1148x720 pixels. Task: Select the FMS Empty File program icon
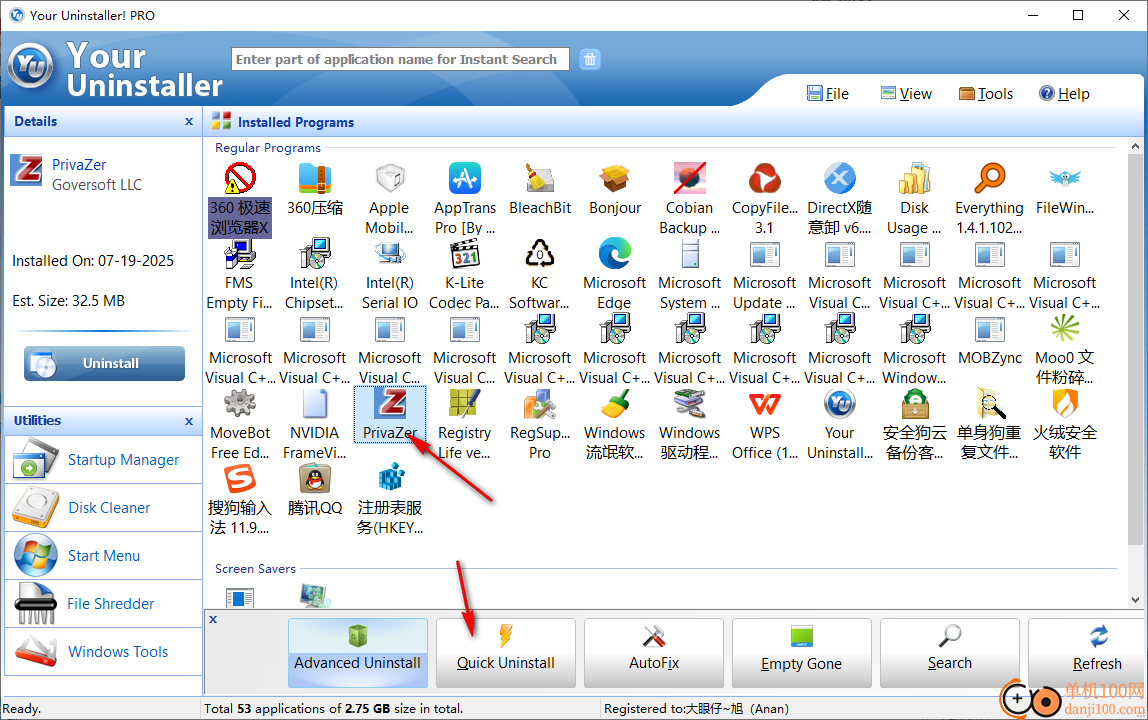click(x=239, y=253)
